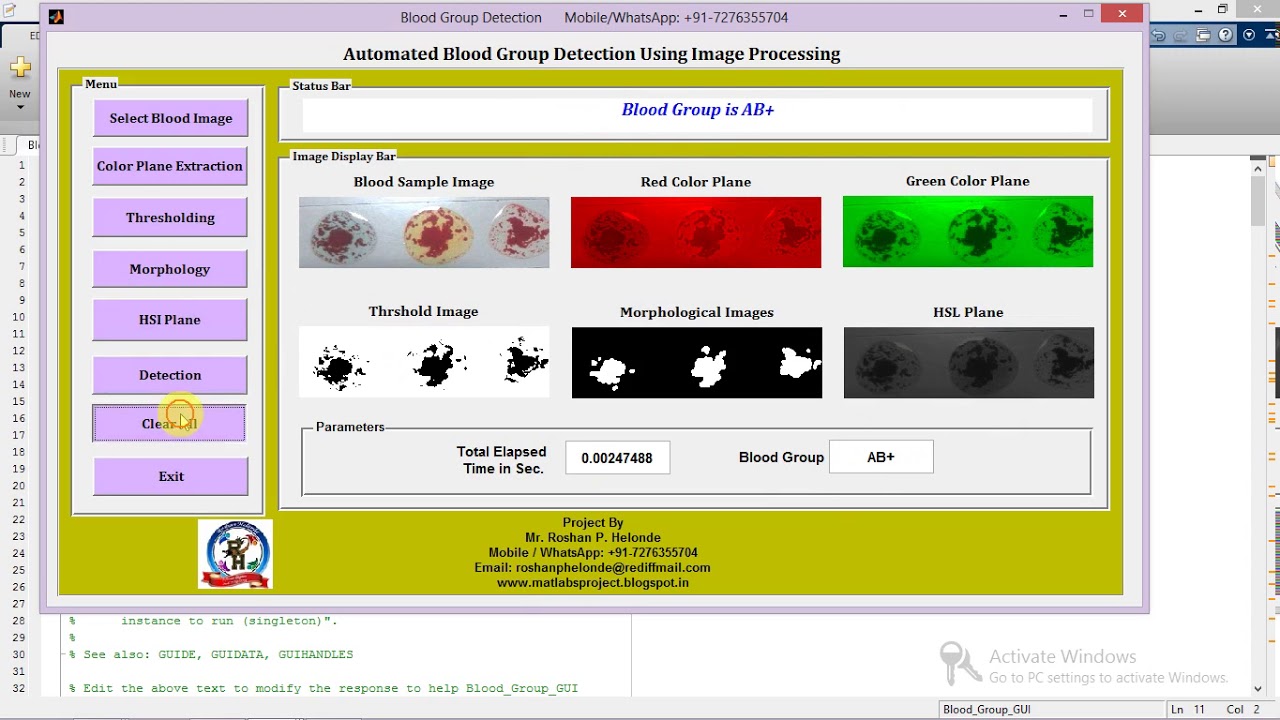This screenshot has width=1280, height=720.
Task: Click the Blood_Group_GUI status bar entry
Action: [987, 709]
